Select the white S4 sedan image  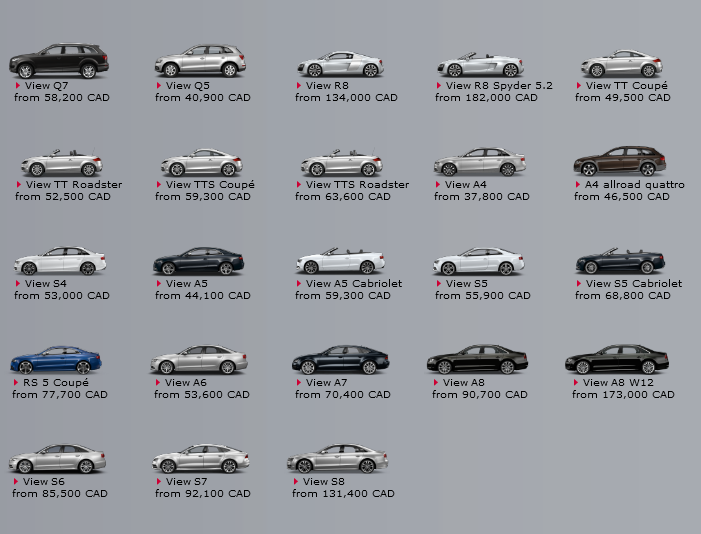pyautogui.click(x=60, y=260)
